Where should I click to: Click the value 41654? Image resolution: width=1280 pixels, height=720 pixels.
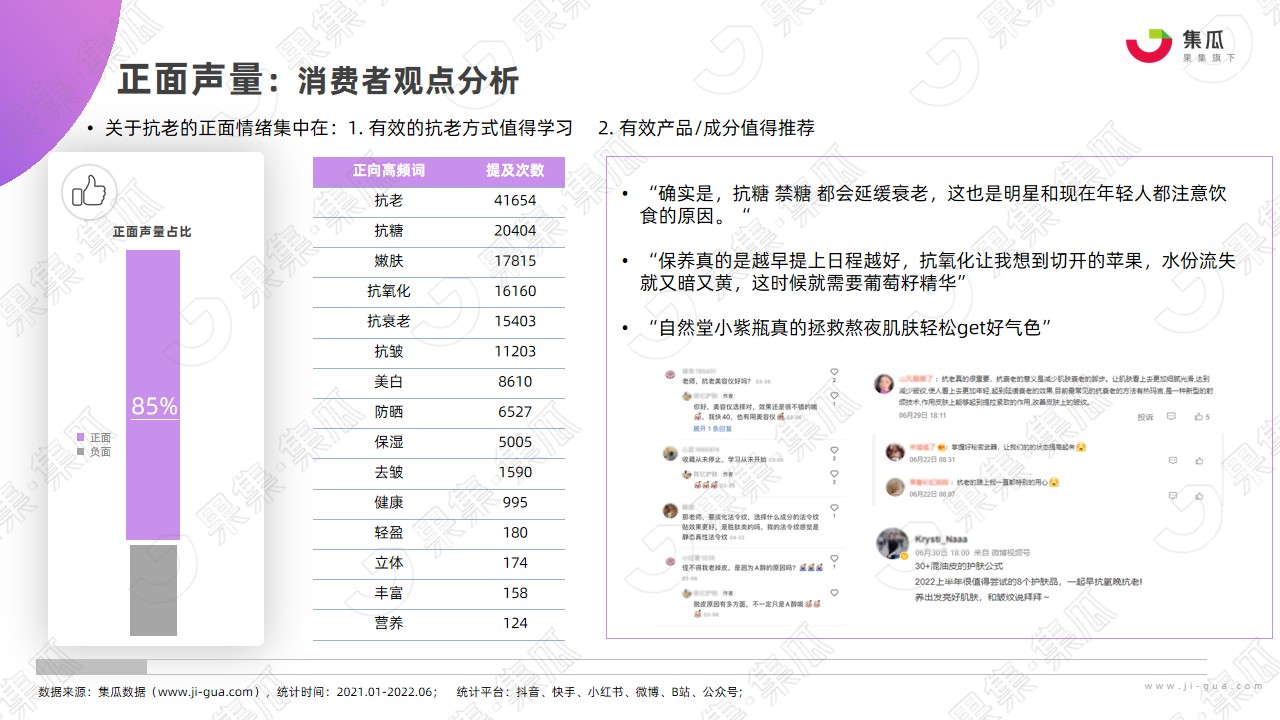(x=515, y=201)
